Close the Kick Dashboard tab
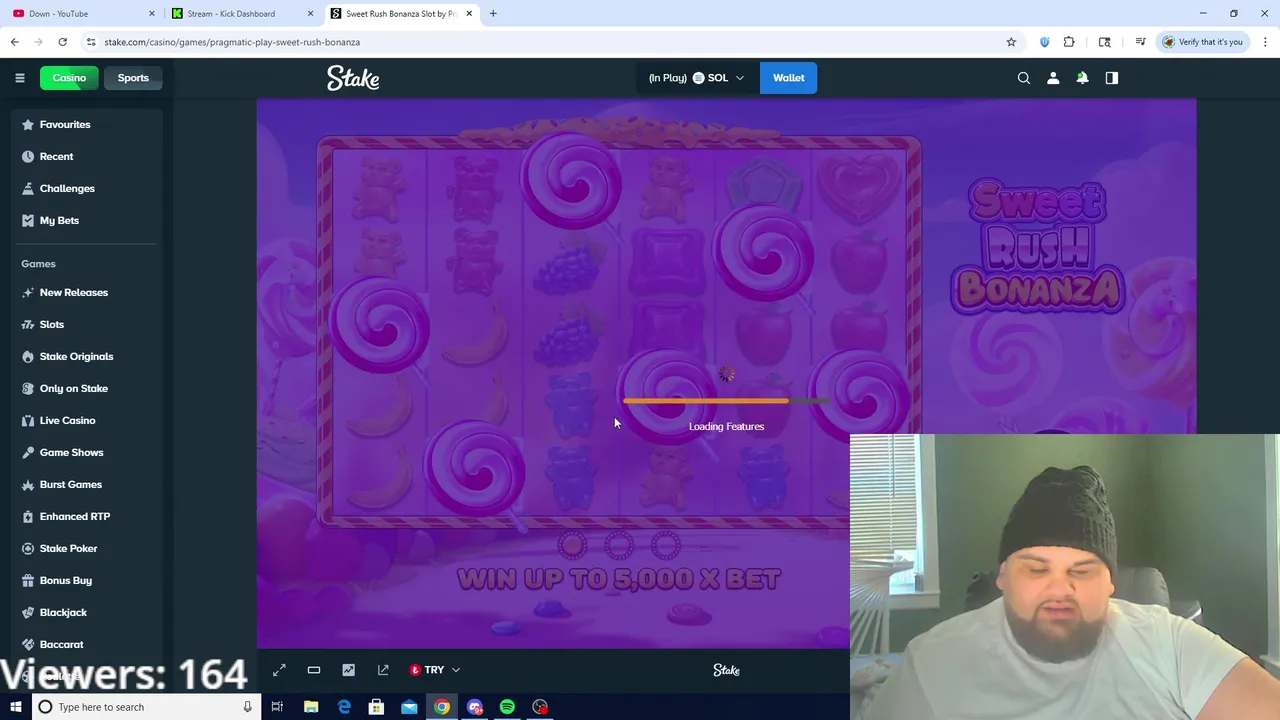Image resolution: width=1280 pixels, height=720 pixels. 310,14
